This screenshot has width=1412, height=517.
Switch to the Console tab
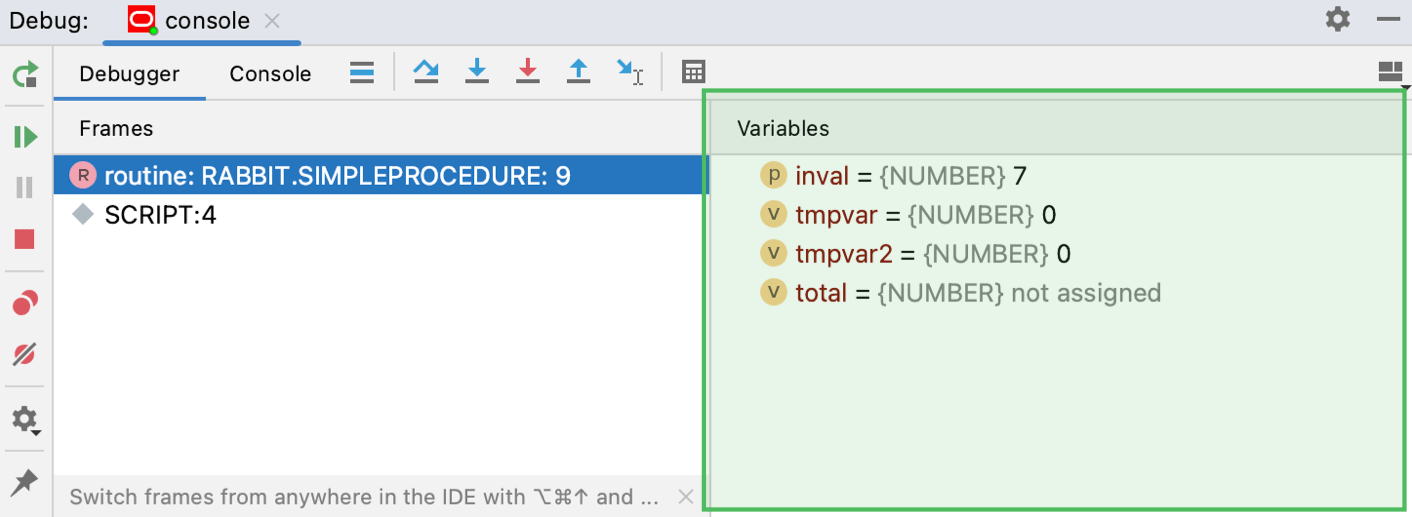tap(270, 74)
